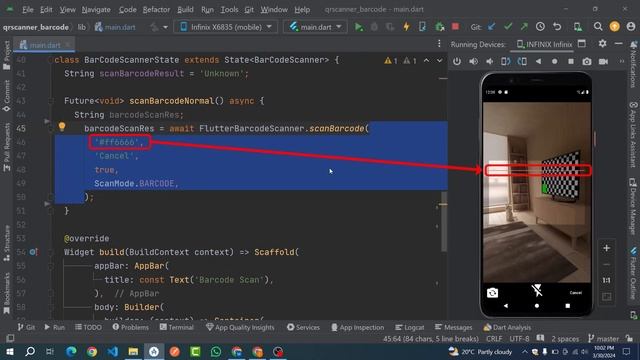Send Home to device via toolbar circle
The height and width of the screenshot is (360, 640).
tap(554, 61)
